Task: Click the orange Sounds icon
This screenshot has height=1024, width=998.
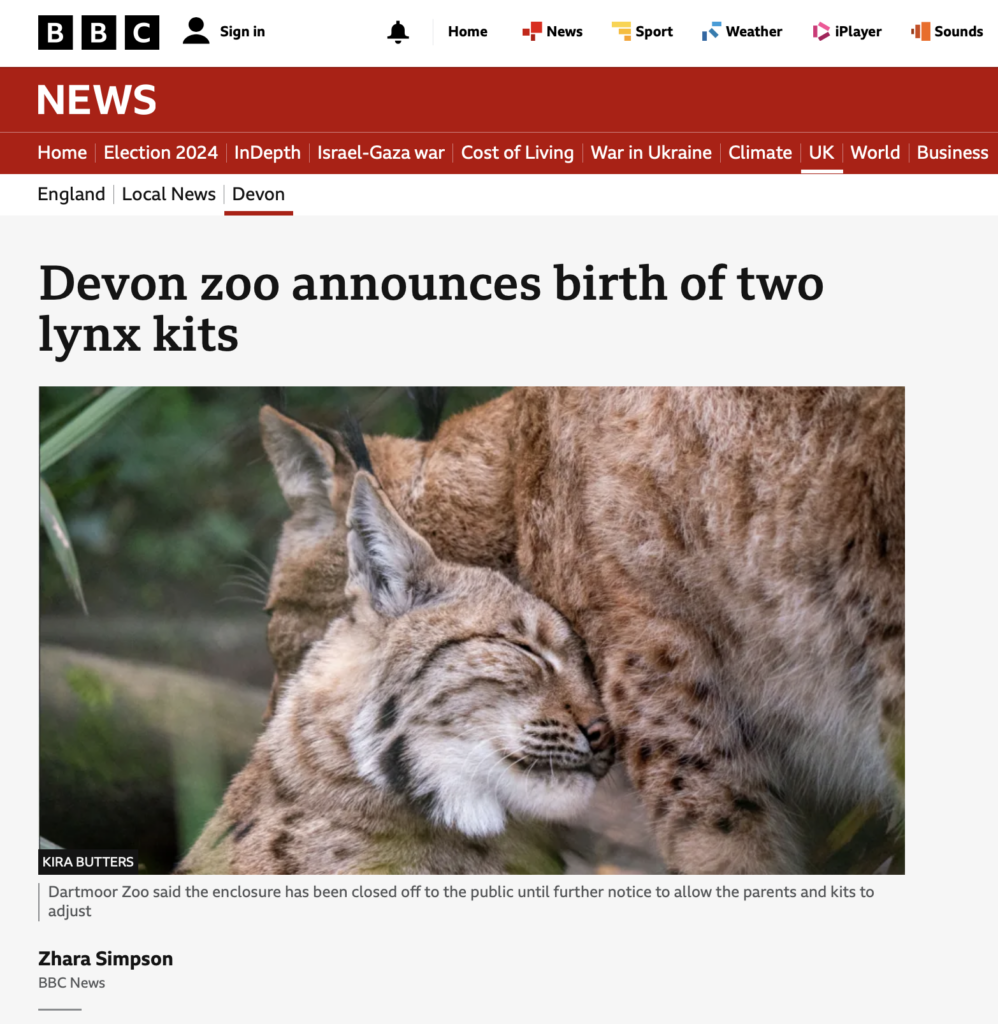Action: tap(921, 31)
